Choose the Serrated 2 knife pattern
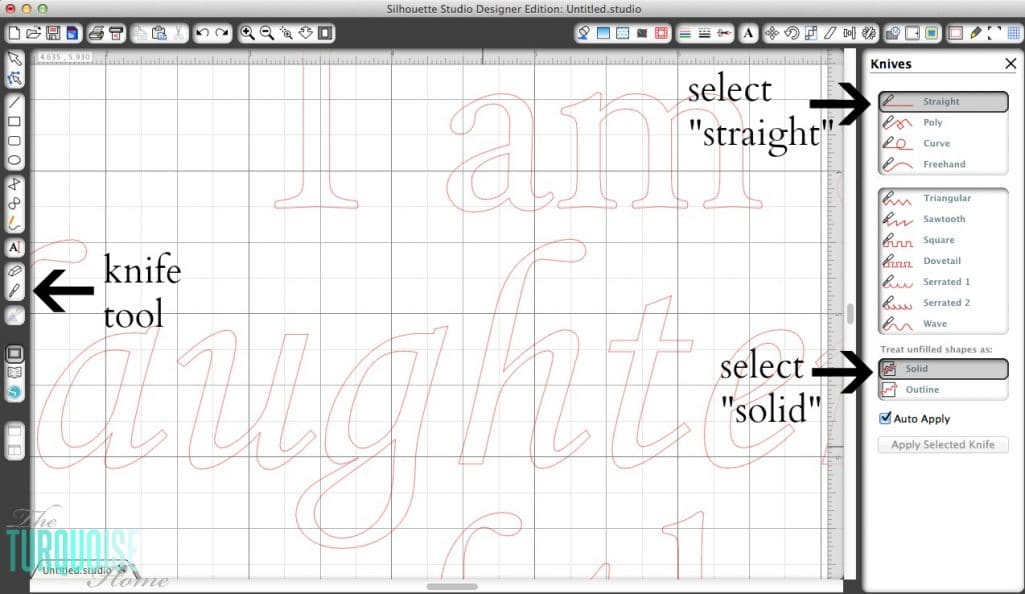1025x594 pixels. [x=943, y=303]
